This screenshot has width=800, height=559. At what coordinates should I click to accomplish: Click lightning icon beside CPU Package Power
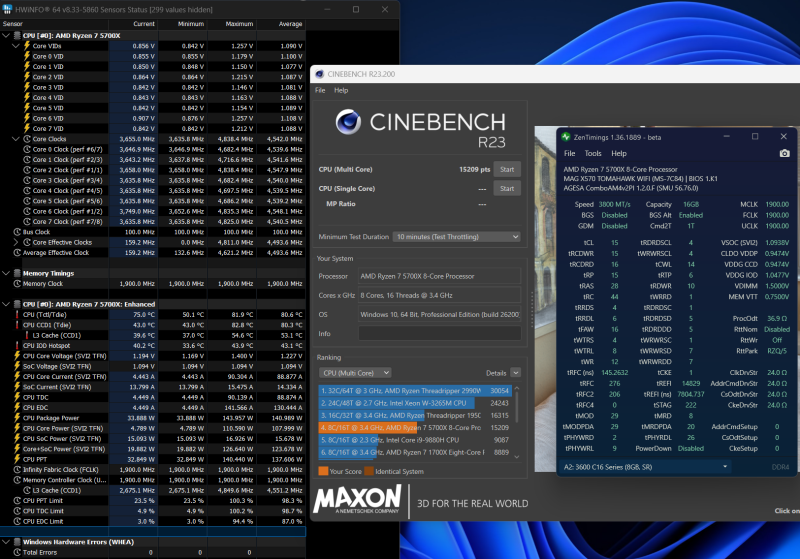17,418
